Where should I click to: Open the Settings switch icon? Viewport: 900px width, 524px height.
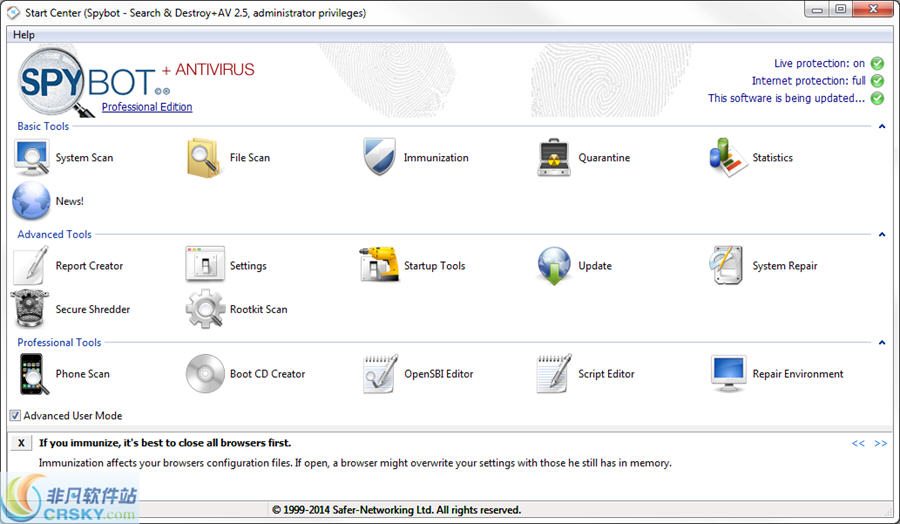205,264
